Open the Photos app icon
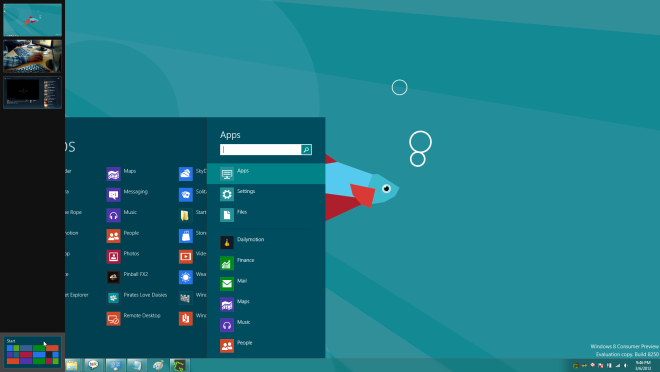Viewport: 660px width, 372px height. pos(114,256)
